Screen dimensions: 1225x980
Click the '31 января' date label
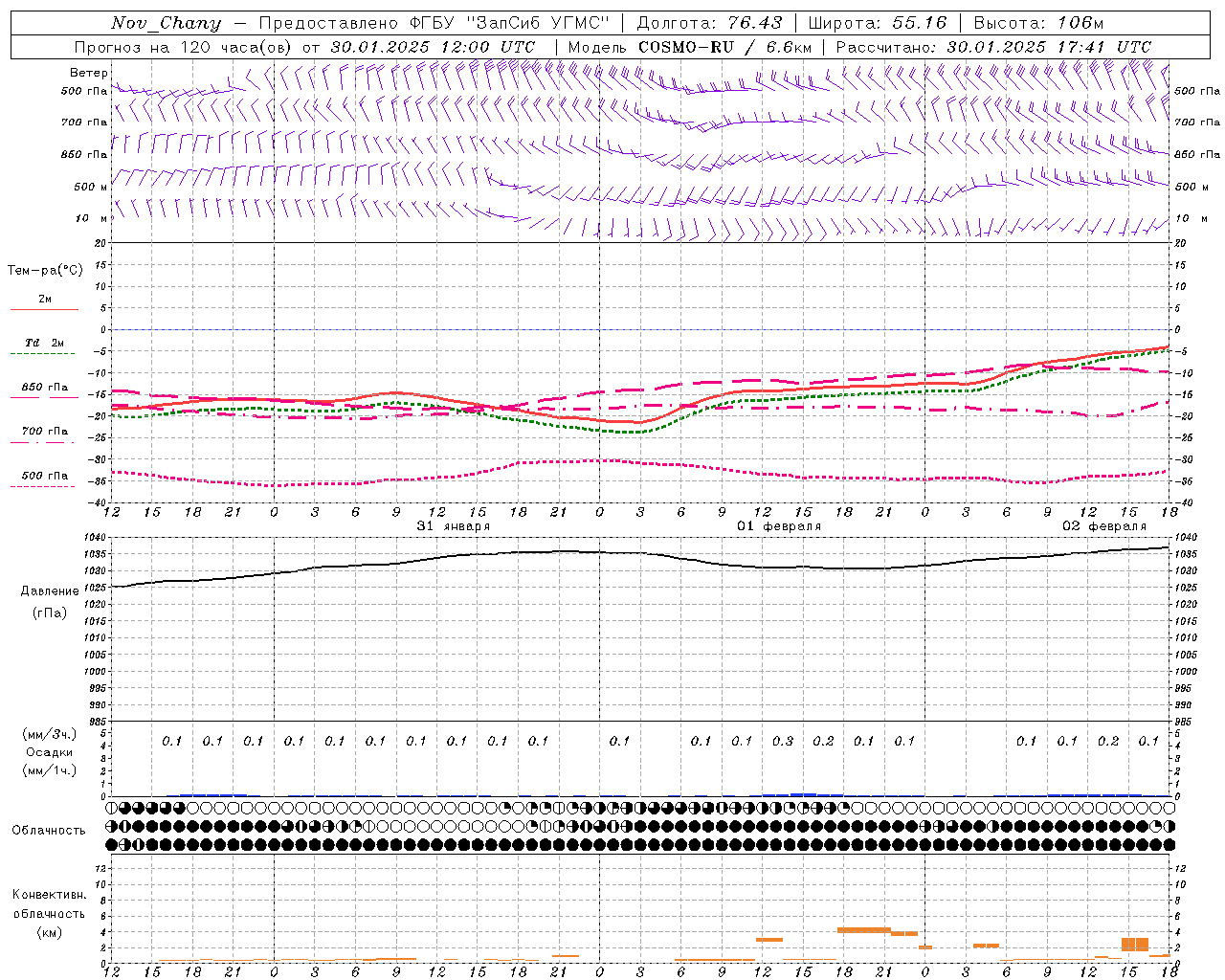click(x=453, y=526)
